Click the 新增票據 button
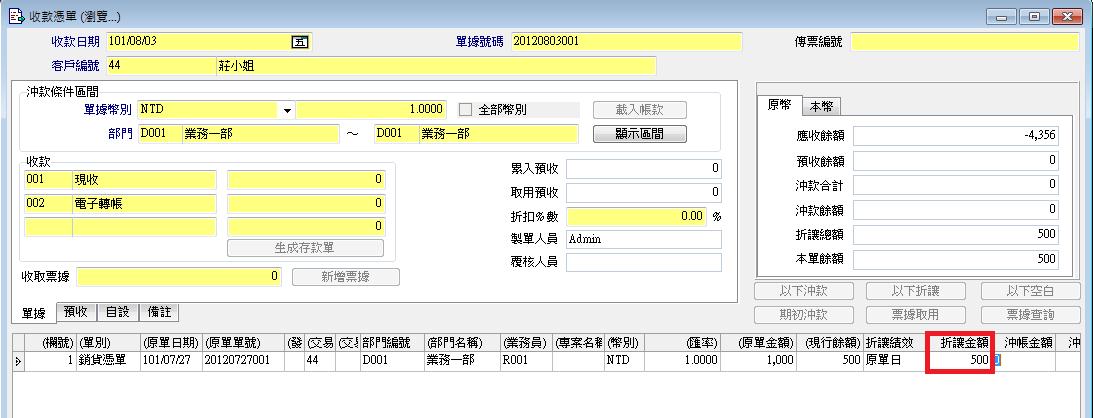This screenshot has width=1093, height=418. click(345, 277)
